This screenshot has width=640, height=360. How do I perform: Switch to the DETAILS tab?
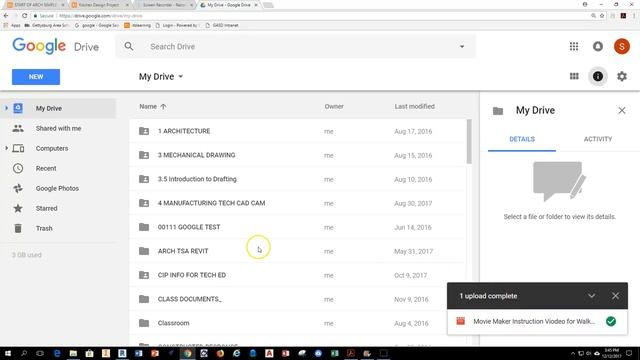[522, 139]
